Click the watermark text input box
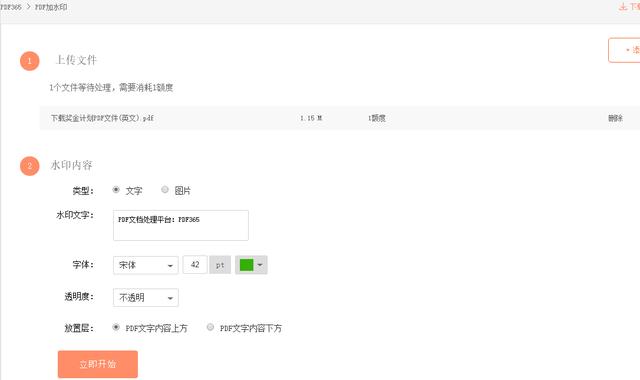This screenshot has width=640, height=380. [181, 225]
